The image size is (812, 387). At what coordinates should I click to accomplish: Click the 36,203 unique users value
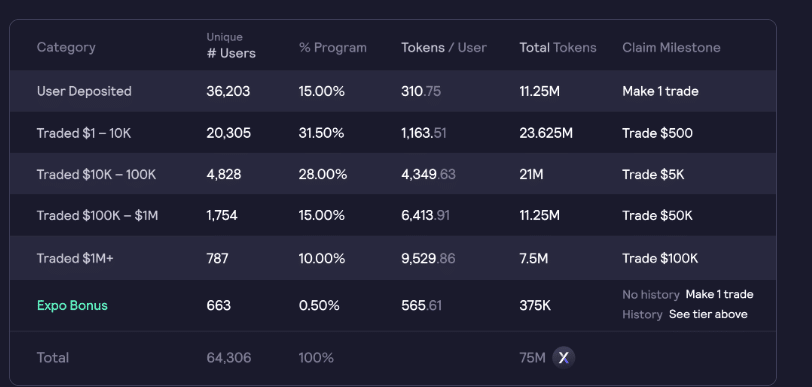(228, 91)
